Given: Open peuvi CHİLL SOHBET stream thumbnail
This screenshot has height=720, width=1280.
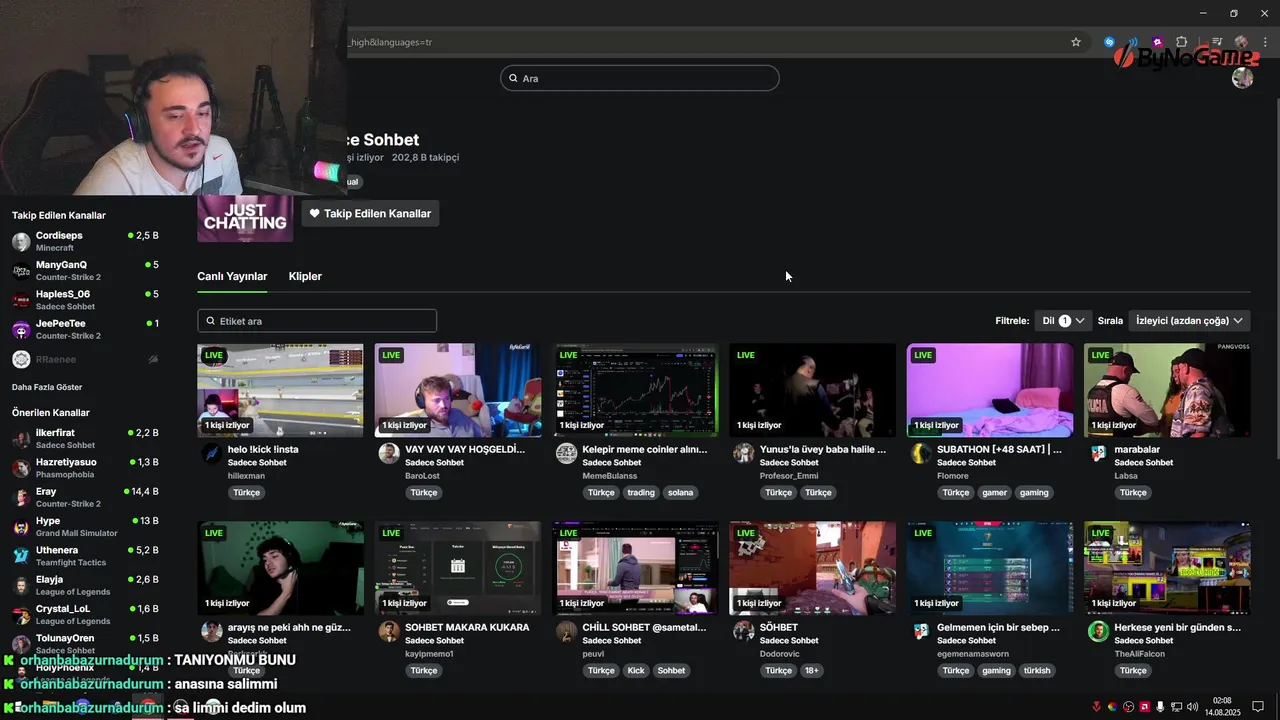Looking at the screenshot, I should (x=635, y=568).
